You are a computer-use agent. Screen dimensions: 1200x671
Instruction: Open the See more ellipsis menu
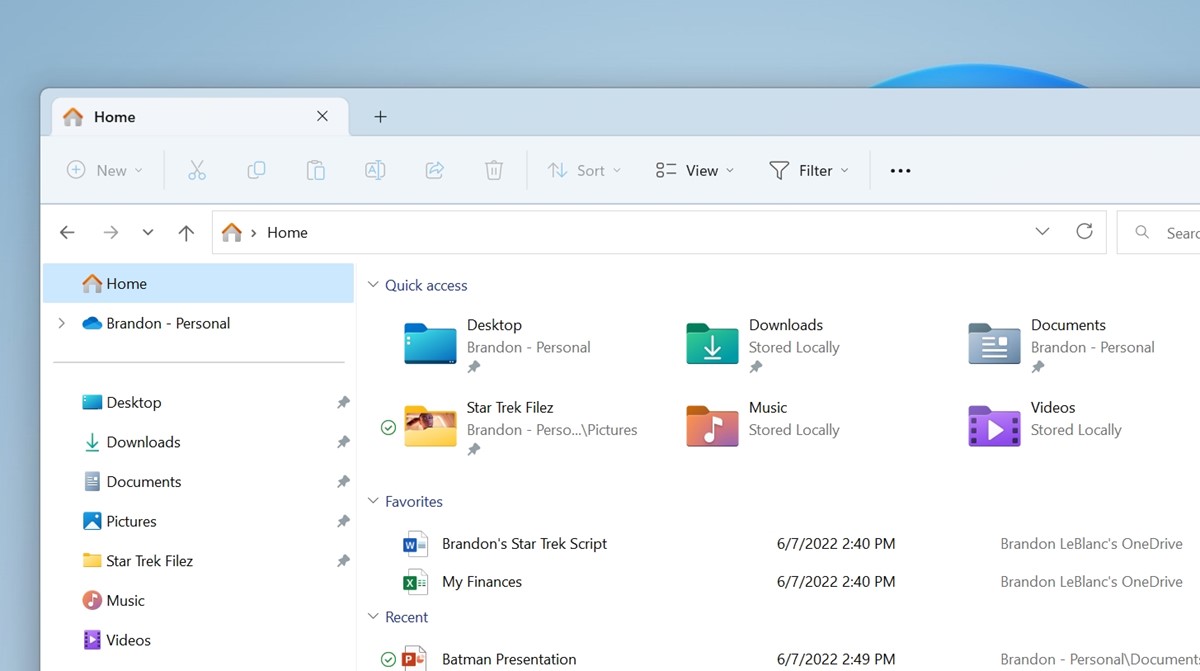900,171
